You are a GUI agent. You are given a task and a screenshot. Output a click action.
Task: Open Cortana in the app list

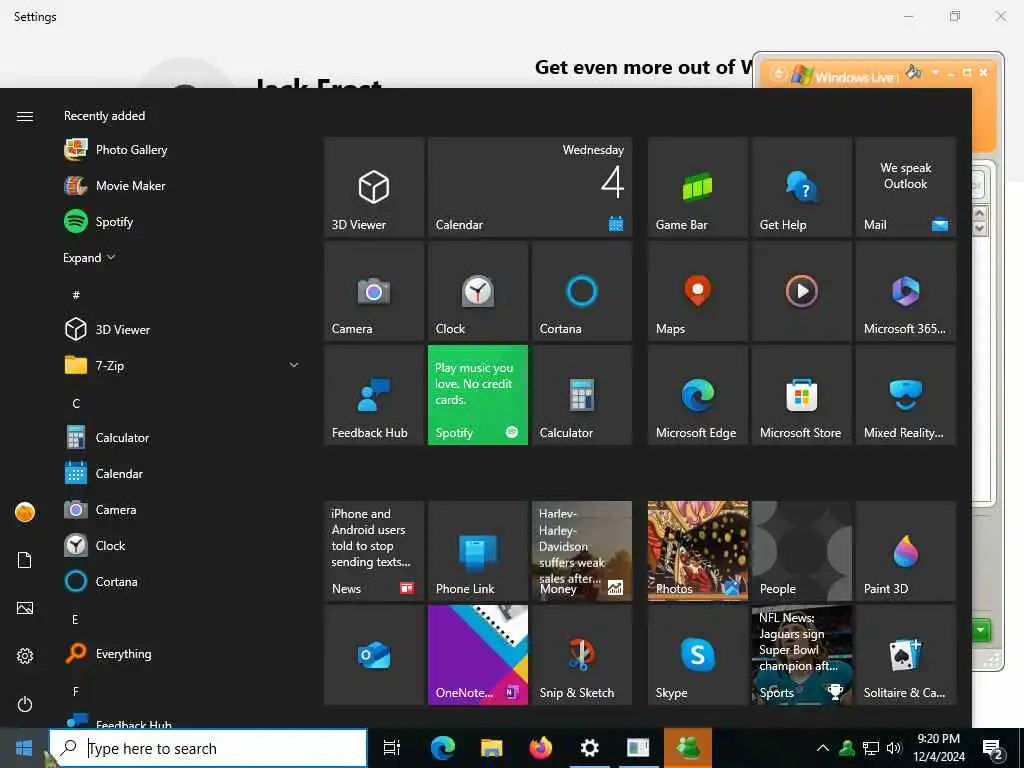click(x=182, y=581)
